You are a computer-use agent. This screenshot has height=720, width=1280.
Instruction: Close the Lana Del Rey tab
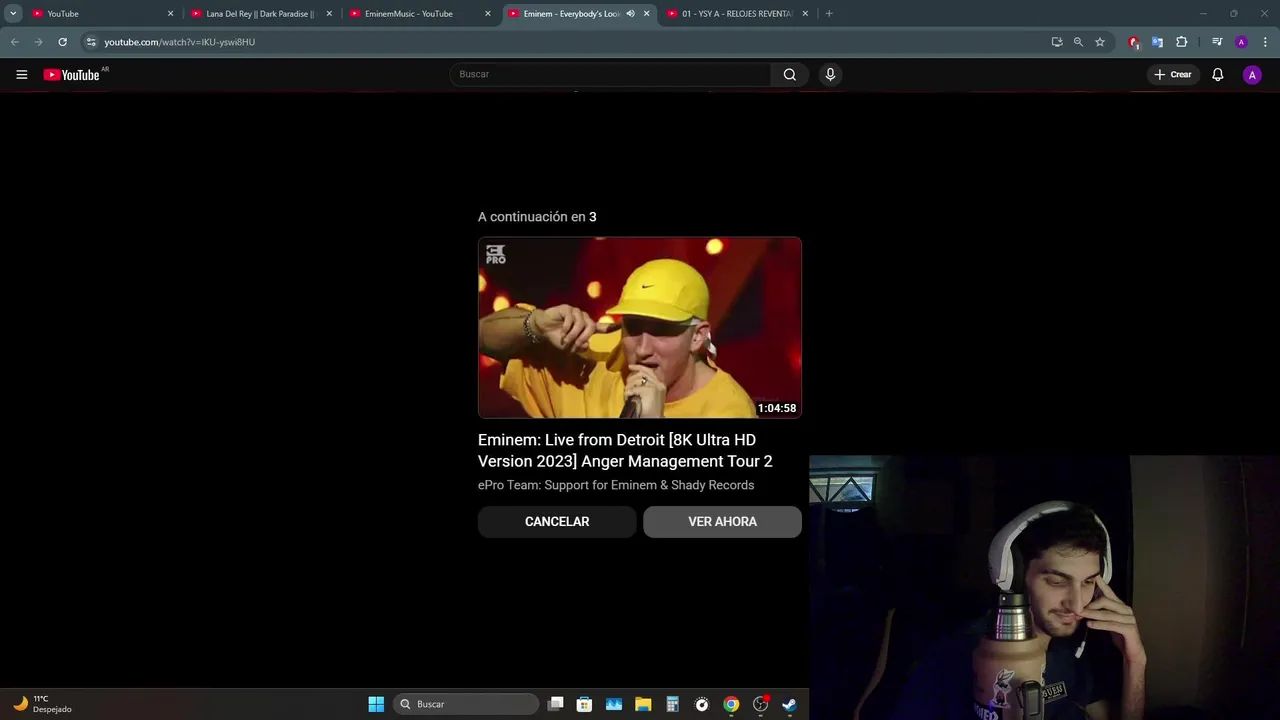pos(329,14)
